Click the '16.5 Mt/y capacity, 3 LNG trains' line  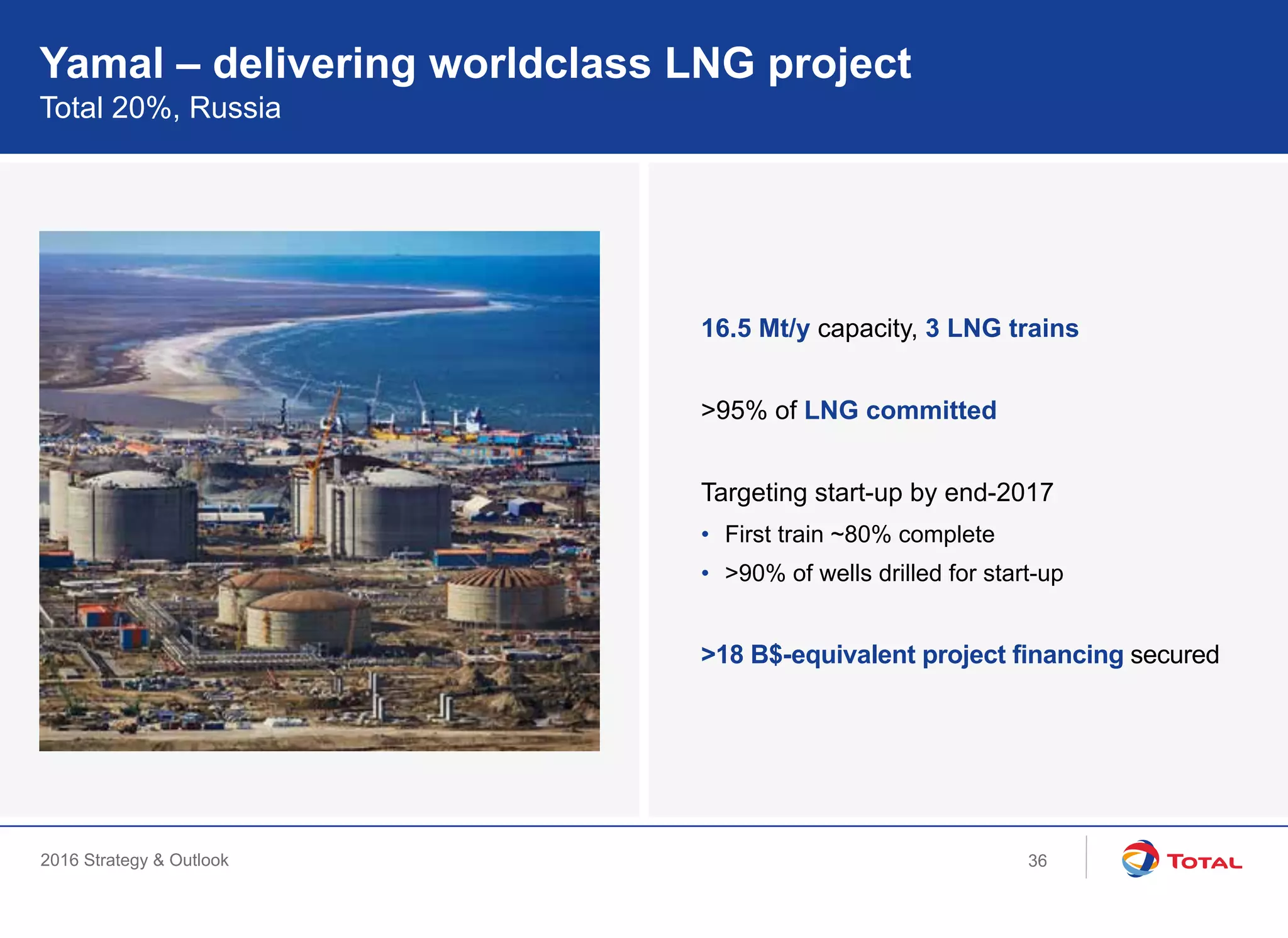(x=890, y=329)
